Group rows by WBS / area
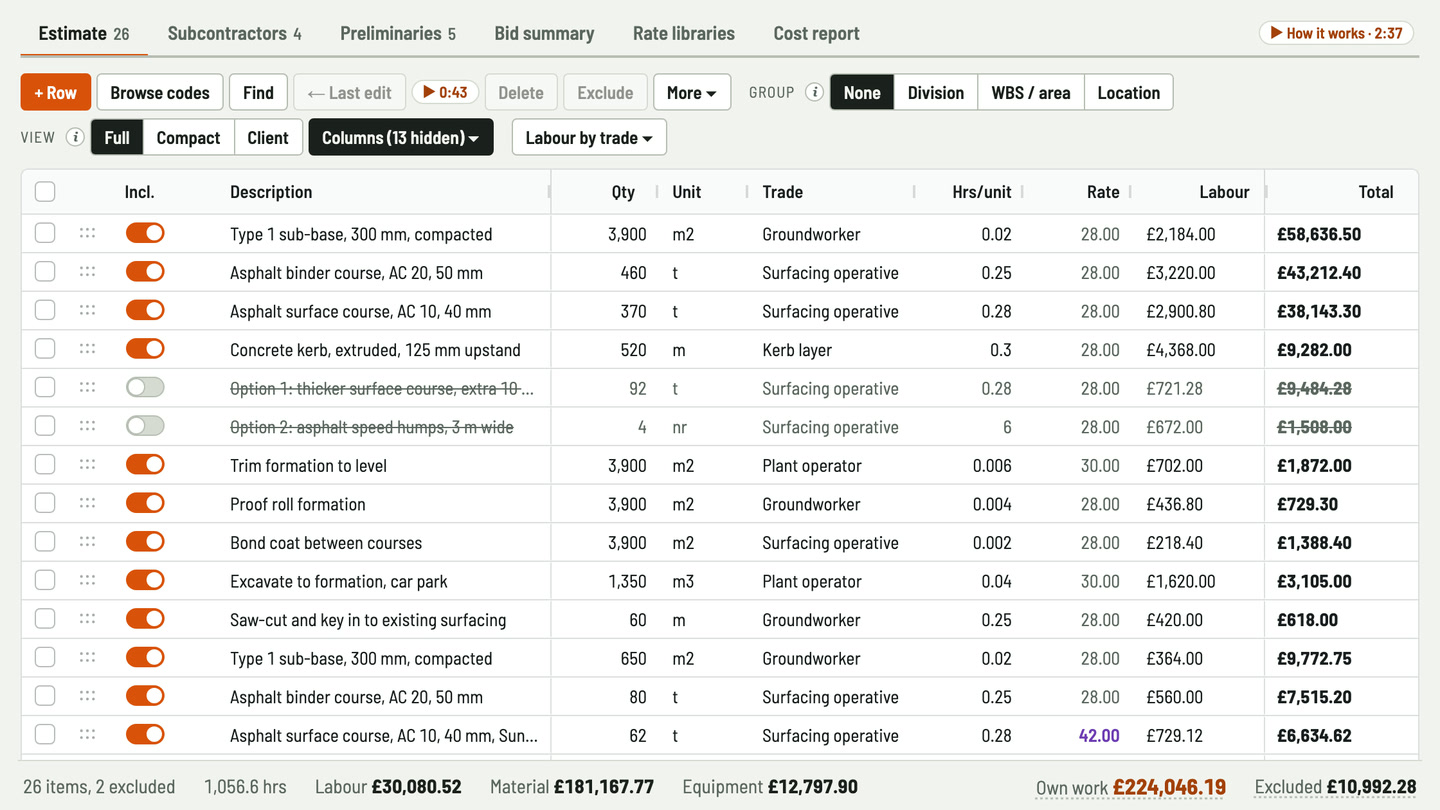Viewport: 1440px width, 810px height. click(x=1031, y=93)
